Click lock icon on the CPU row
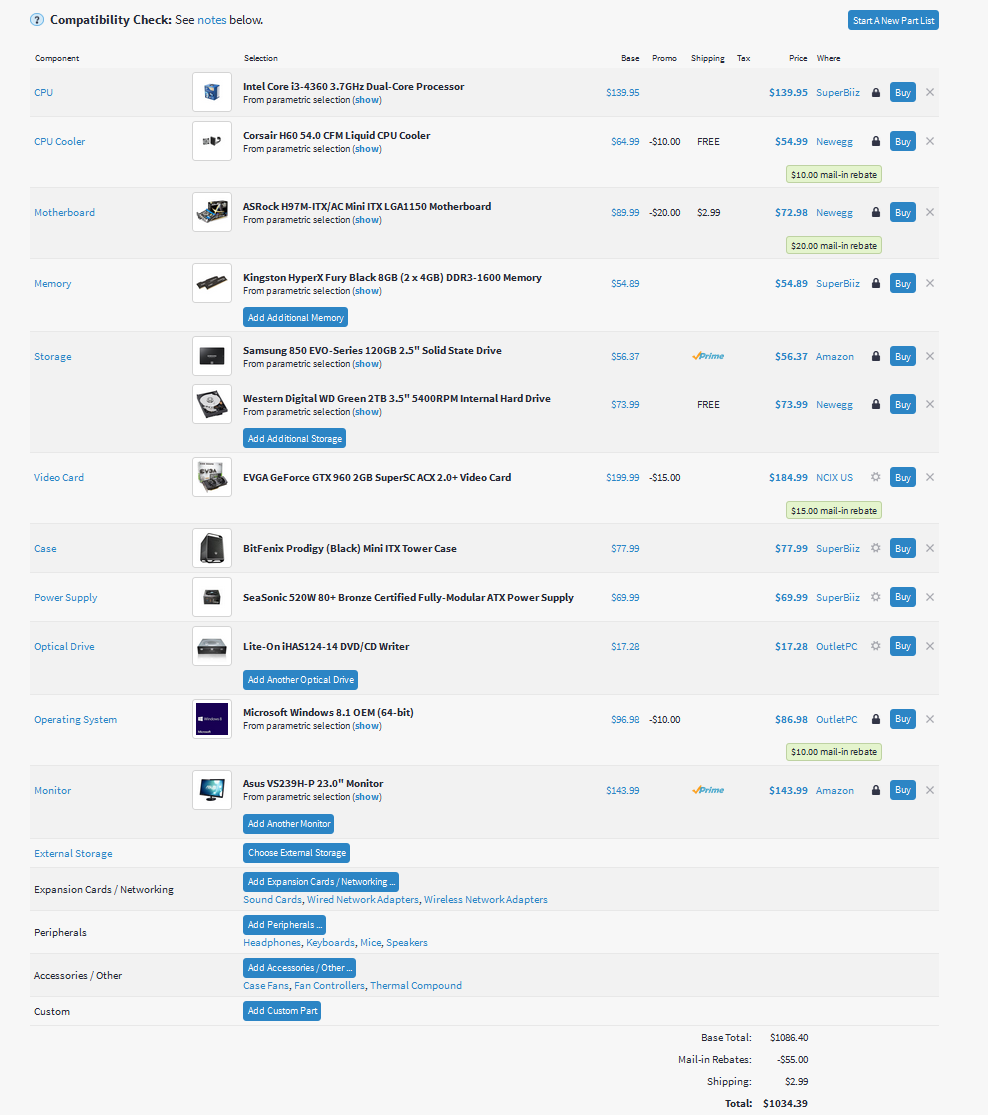Screen dimensions: 988x1115 click(876, 92)
